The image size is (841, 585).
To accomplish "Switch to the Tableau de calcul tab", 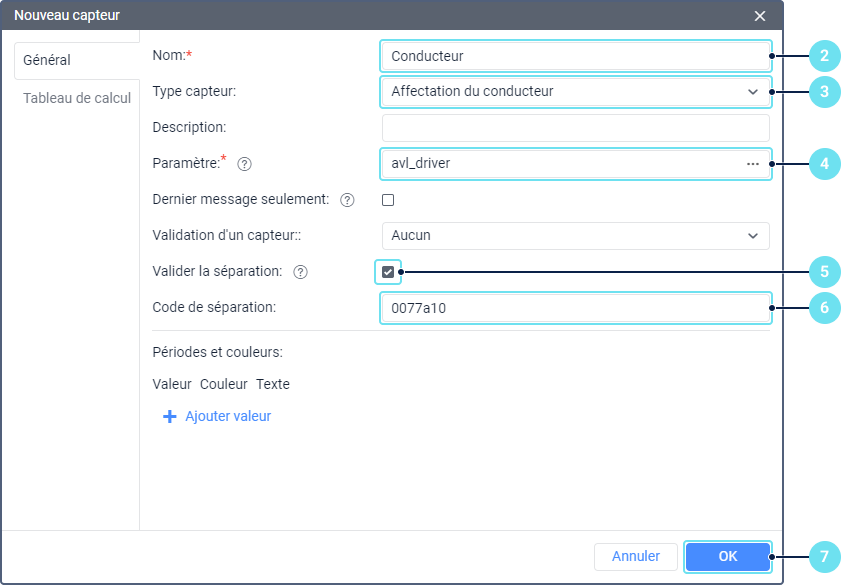I will pyautogui.click(x=77, y=98).
